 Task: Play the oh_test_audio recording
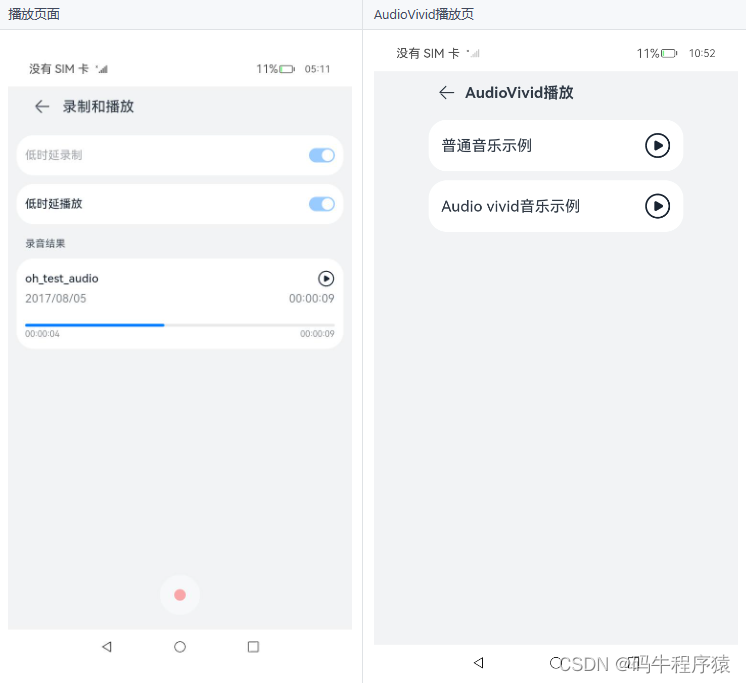tap(326, 278)
